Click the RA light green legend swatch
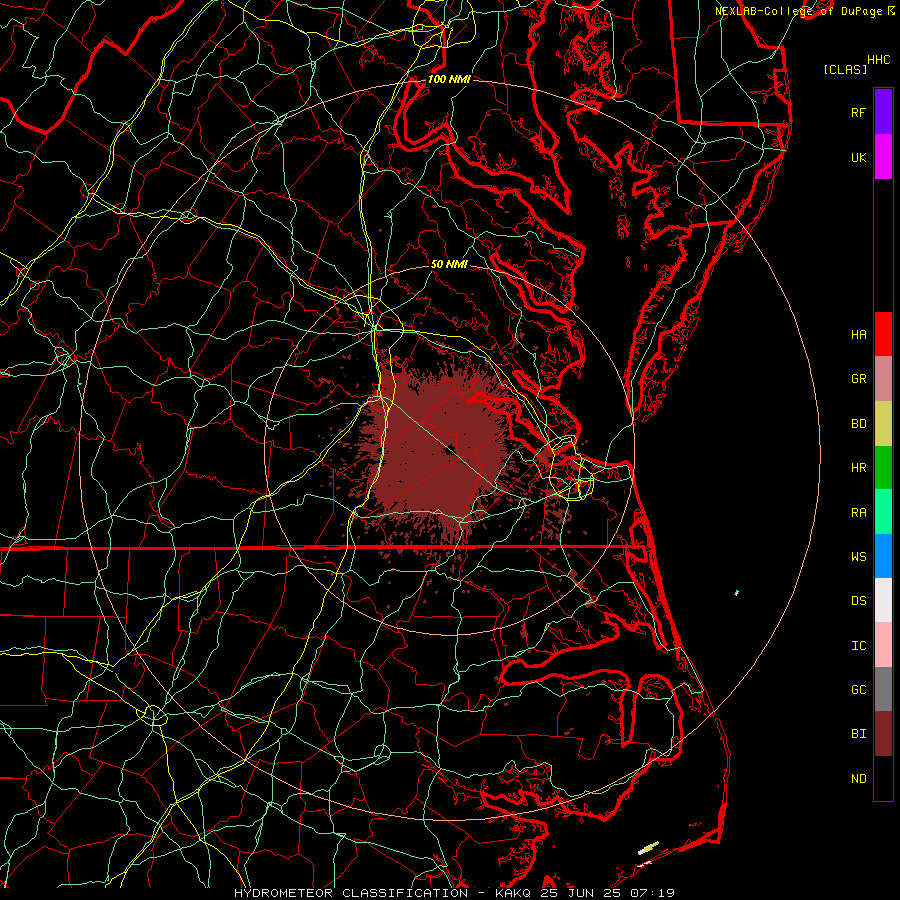 [x=883, y=511]
